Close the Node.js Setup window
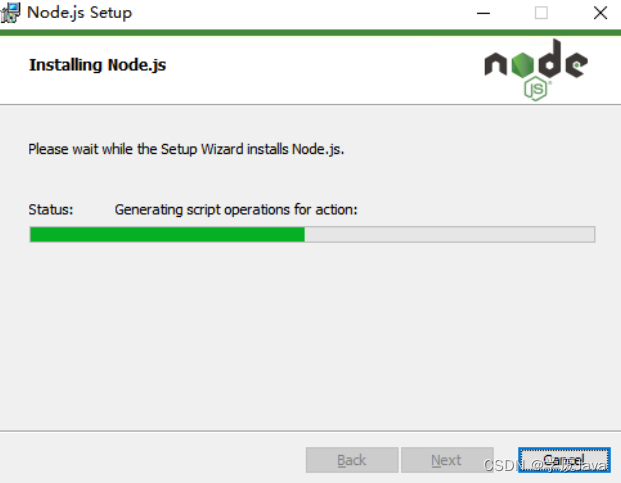 (600, 13)
